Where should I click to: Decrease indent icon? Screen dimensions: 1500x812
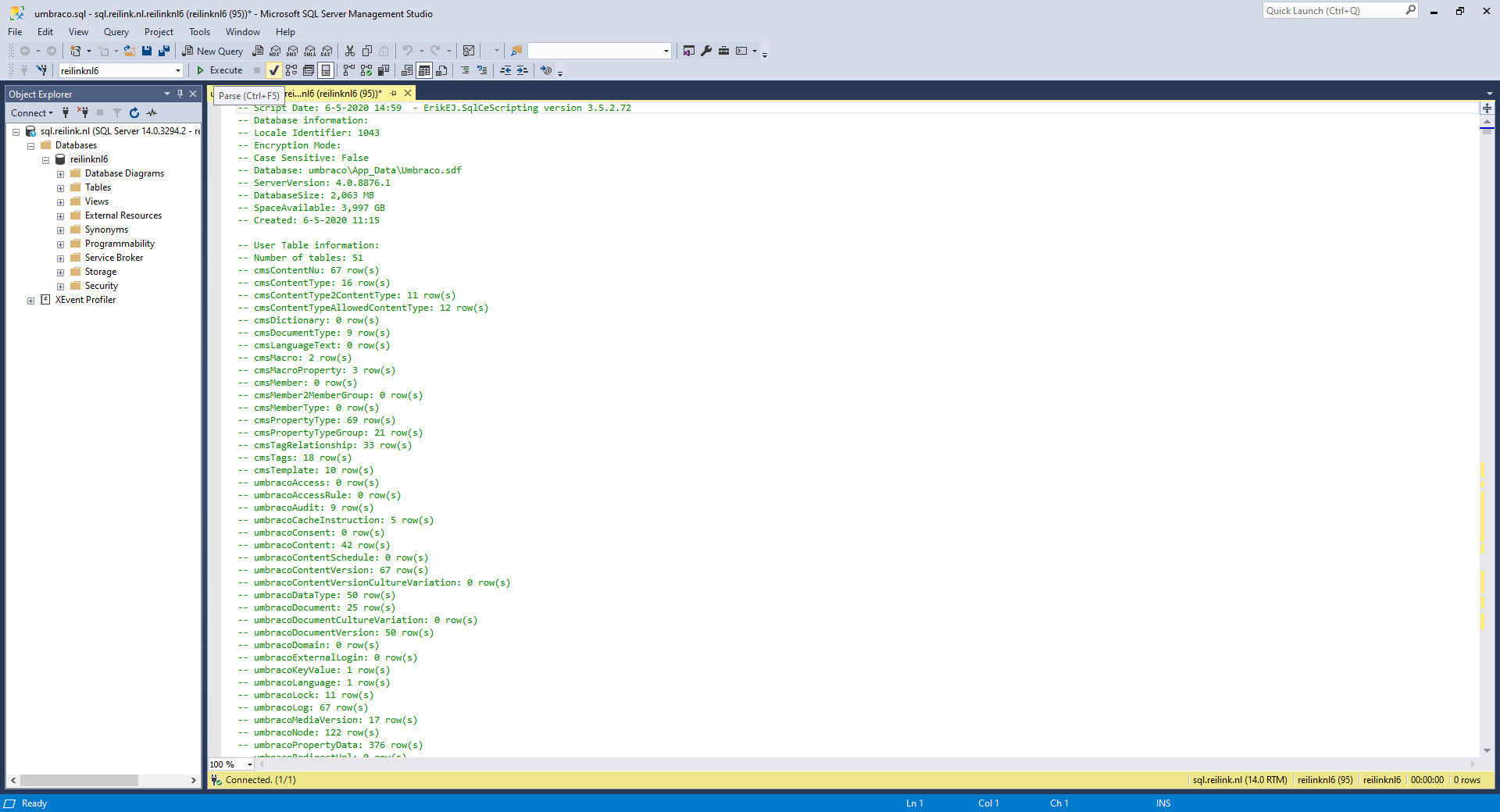505,70
